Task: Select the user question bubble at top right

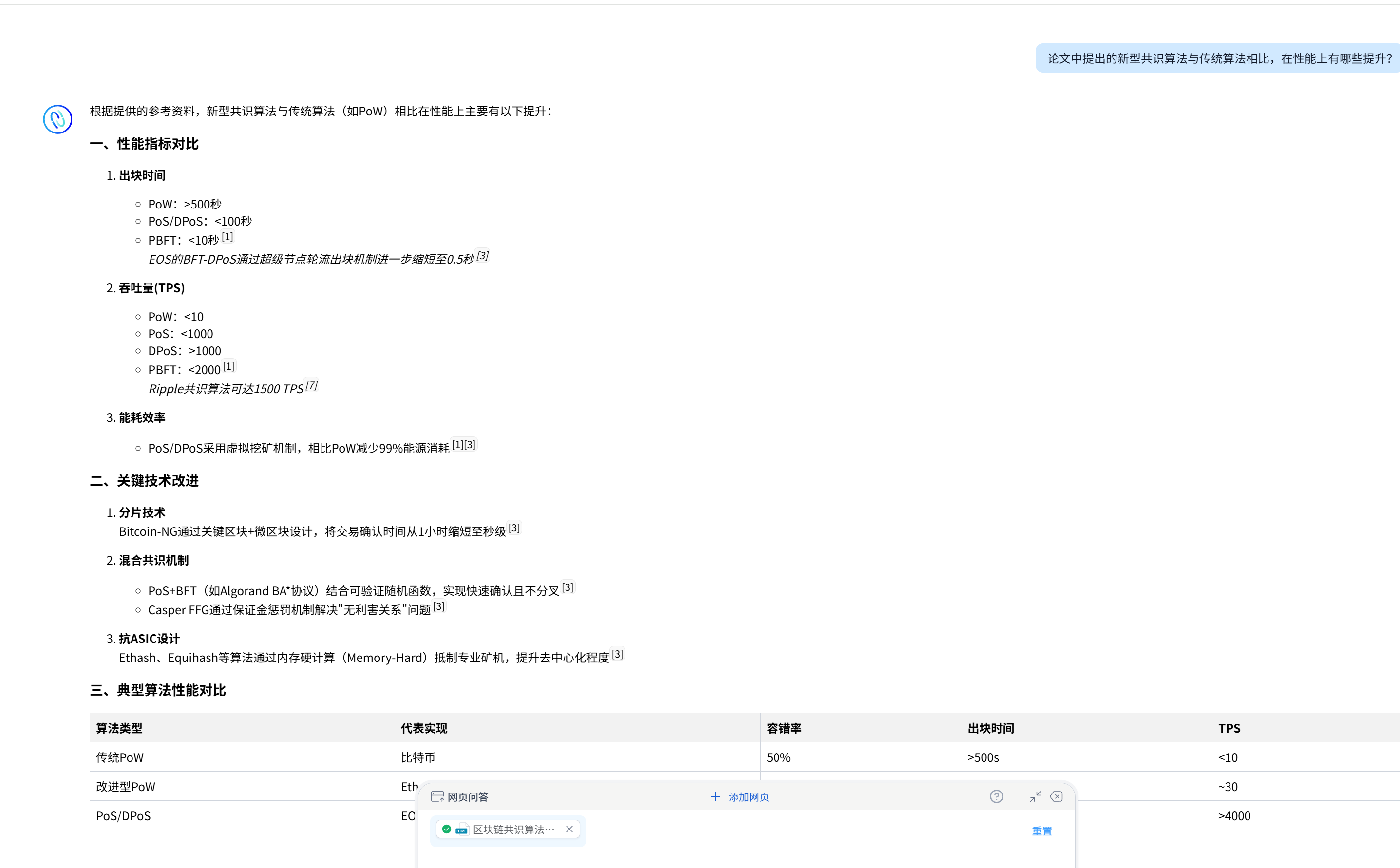Action: 1218,58
